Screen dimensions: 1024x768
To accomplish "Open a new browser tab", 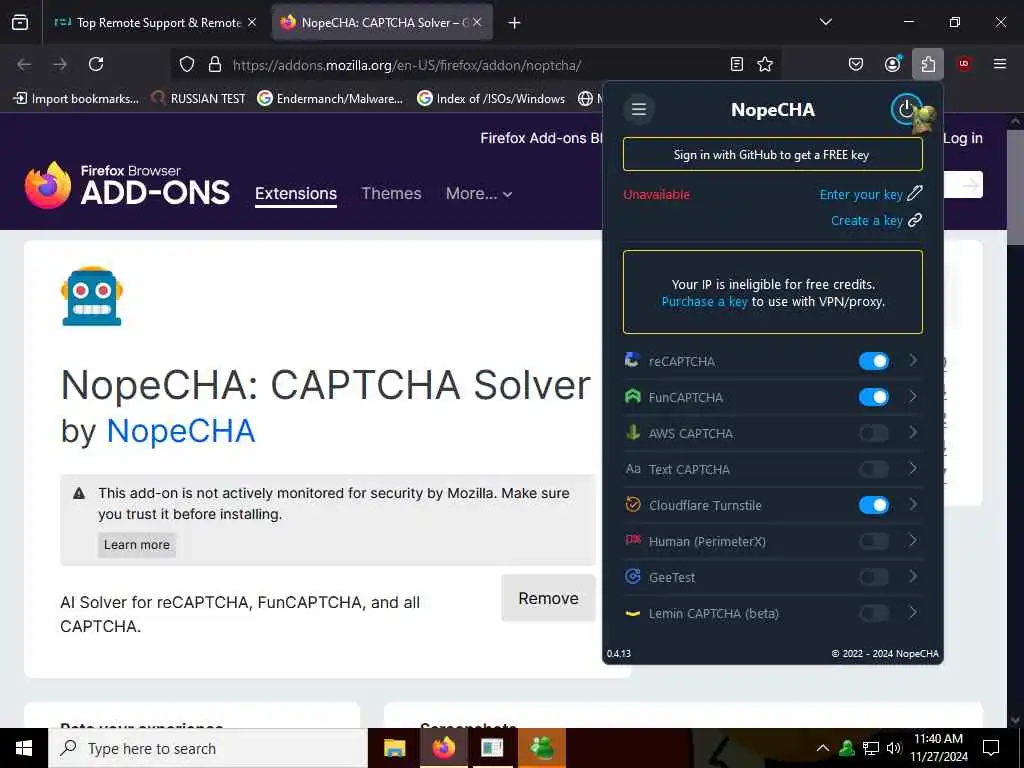I will 514,23.
